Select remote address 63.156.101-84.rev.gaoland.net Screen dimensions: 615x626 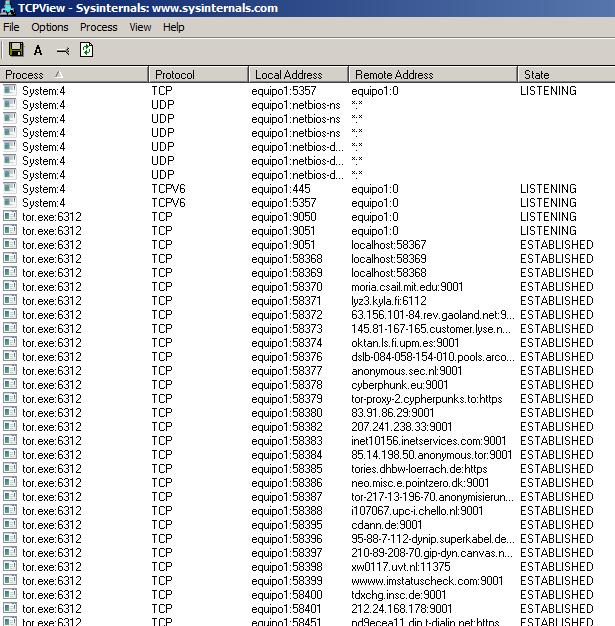coord(432,315)
